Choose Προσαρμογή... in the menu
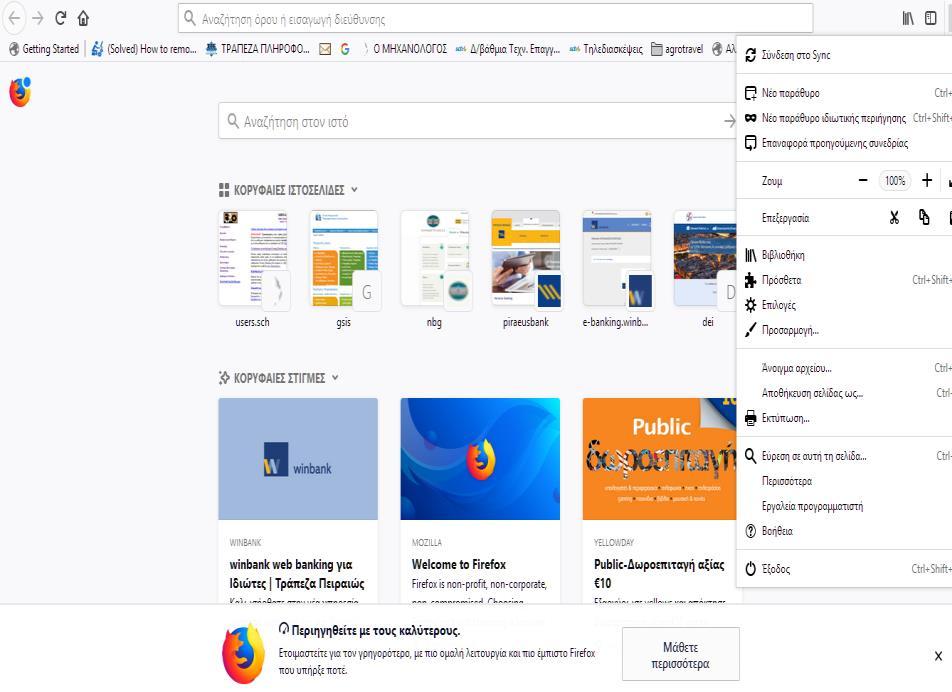 844,331
